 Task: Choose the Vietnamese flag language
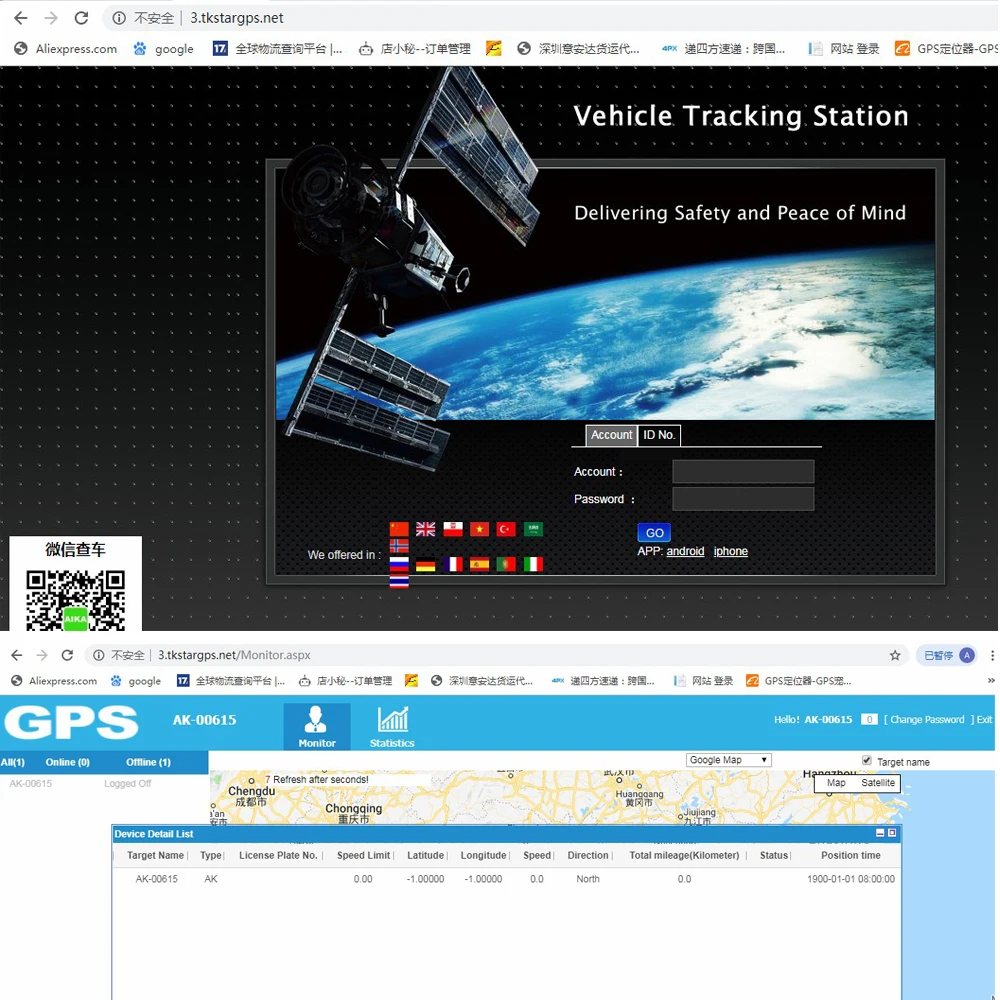pos(480,529)
